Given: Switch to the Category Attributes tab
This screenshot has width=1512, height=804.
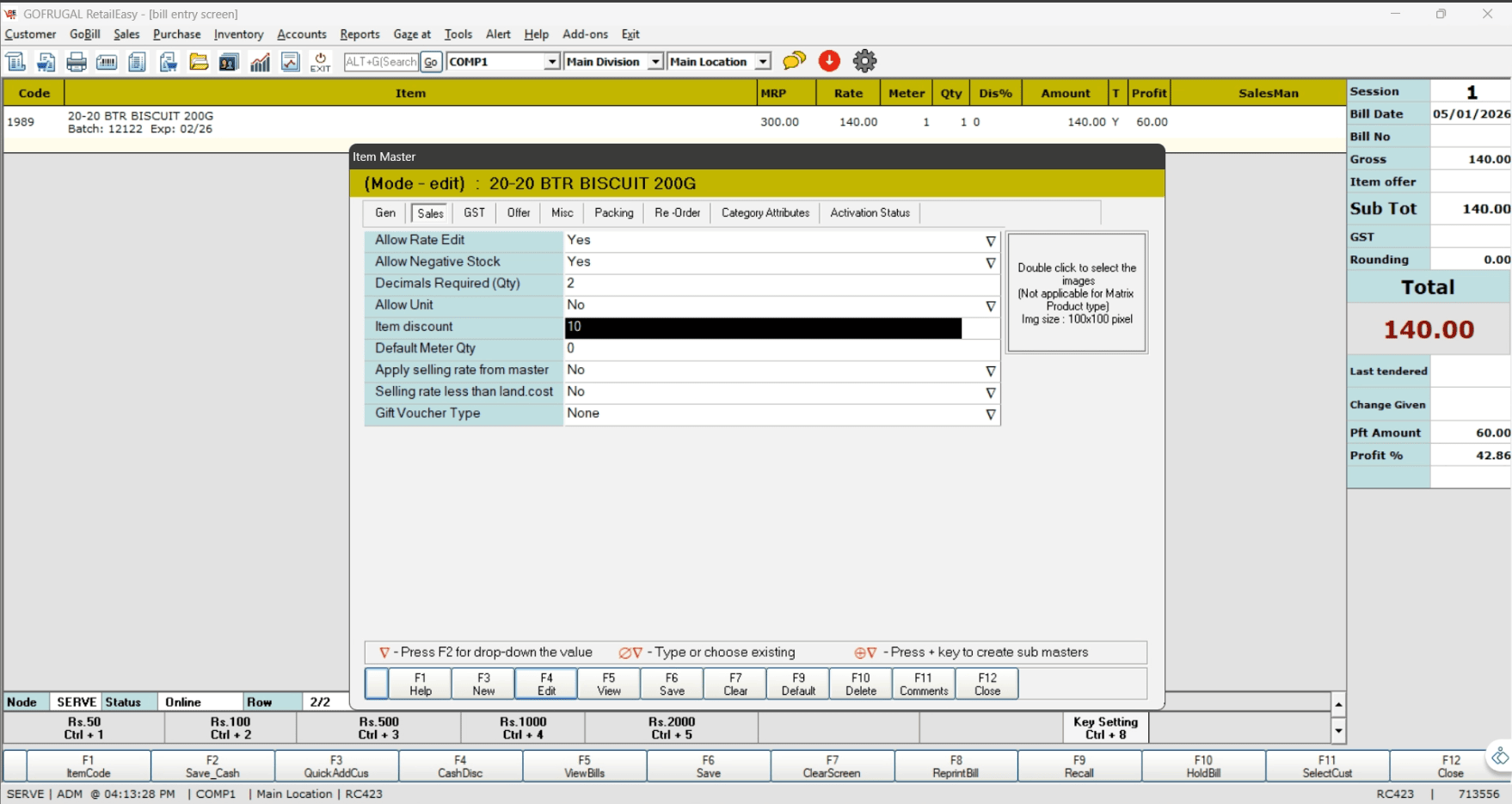Looking at the screenshot, I should [x=765, y=212].
